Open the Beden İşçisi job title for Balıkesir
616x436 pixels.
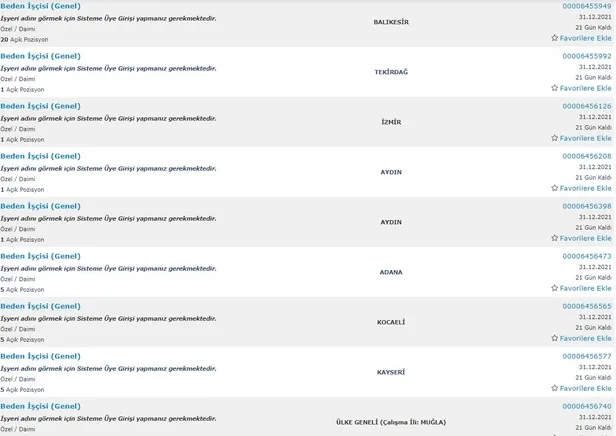[x=40, y=6]
